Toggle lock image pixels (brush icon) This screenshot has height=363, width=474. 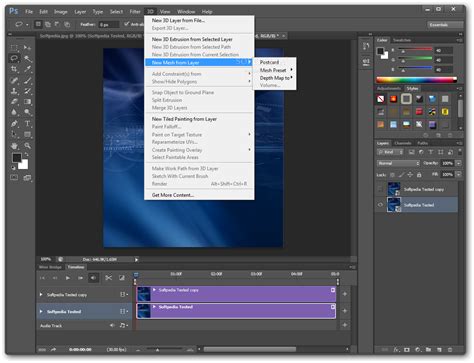tap(401, 175)
